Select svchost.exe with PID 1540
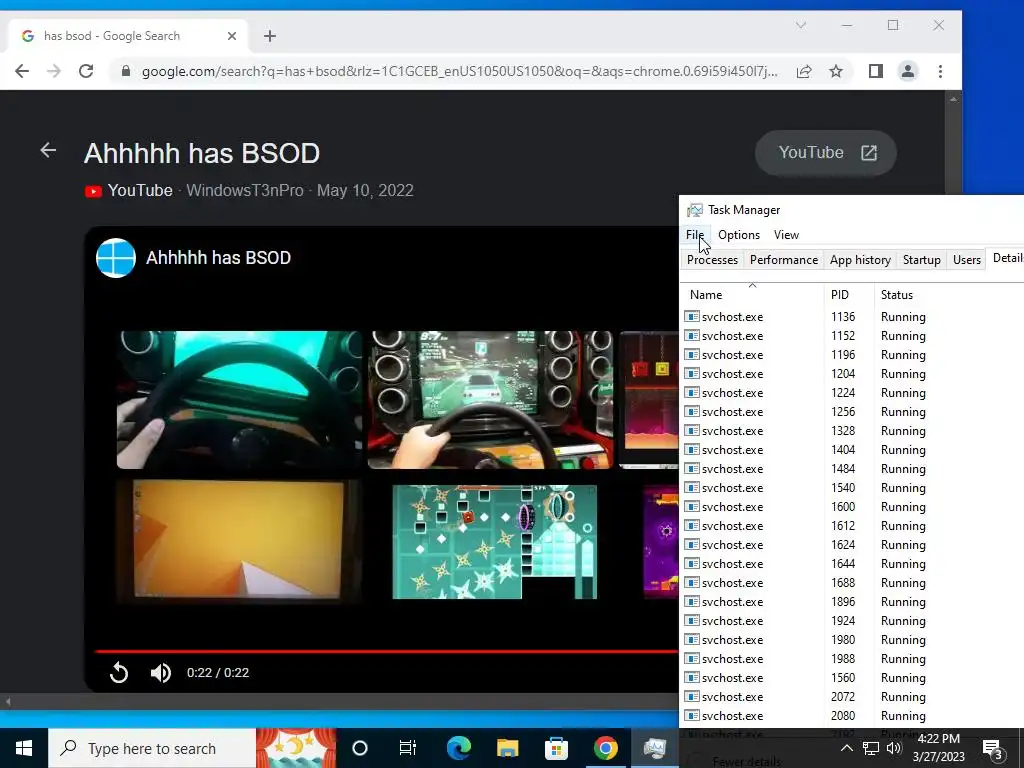Viewport: 1024px width, 768px height. point(852,488)
